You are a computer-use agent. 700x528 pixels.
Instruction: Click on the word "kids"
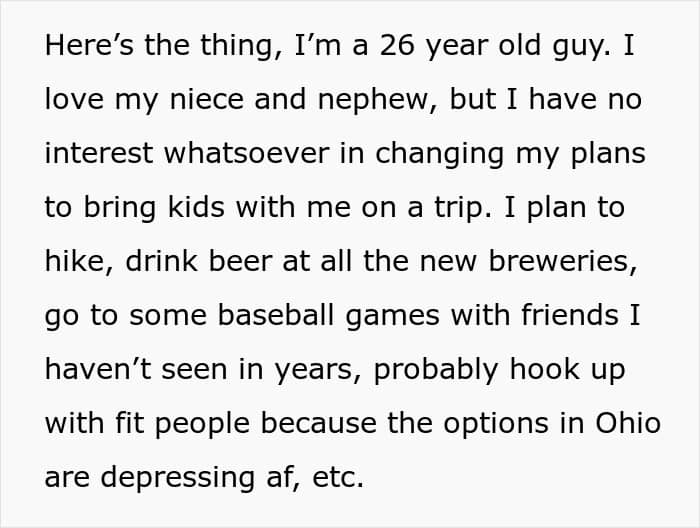tap(196, 207)
